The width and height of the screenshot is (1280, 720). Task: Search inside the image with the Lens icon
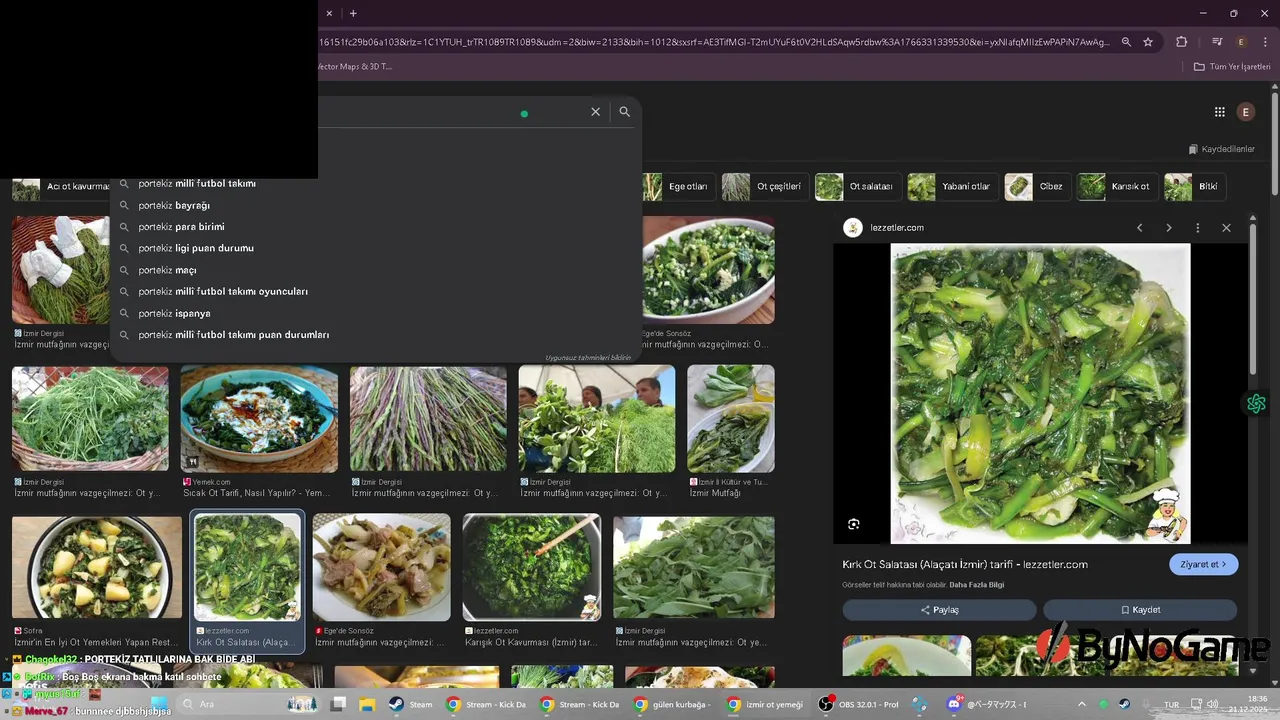tap(853, 524)
